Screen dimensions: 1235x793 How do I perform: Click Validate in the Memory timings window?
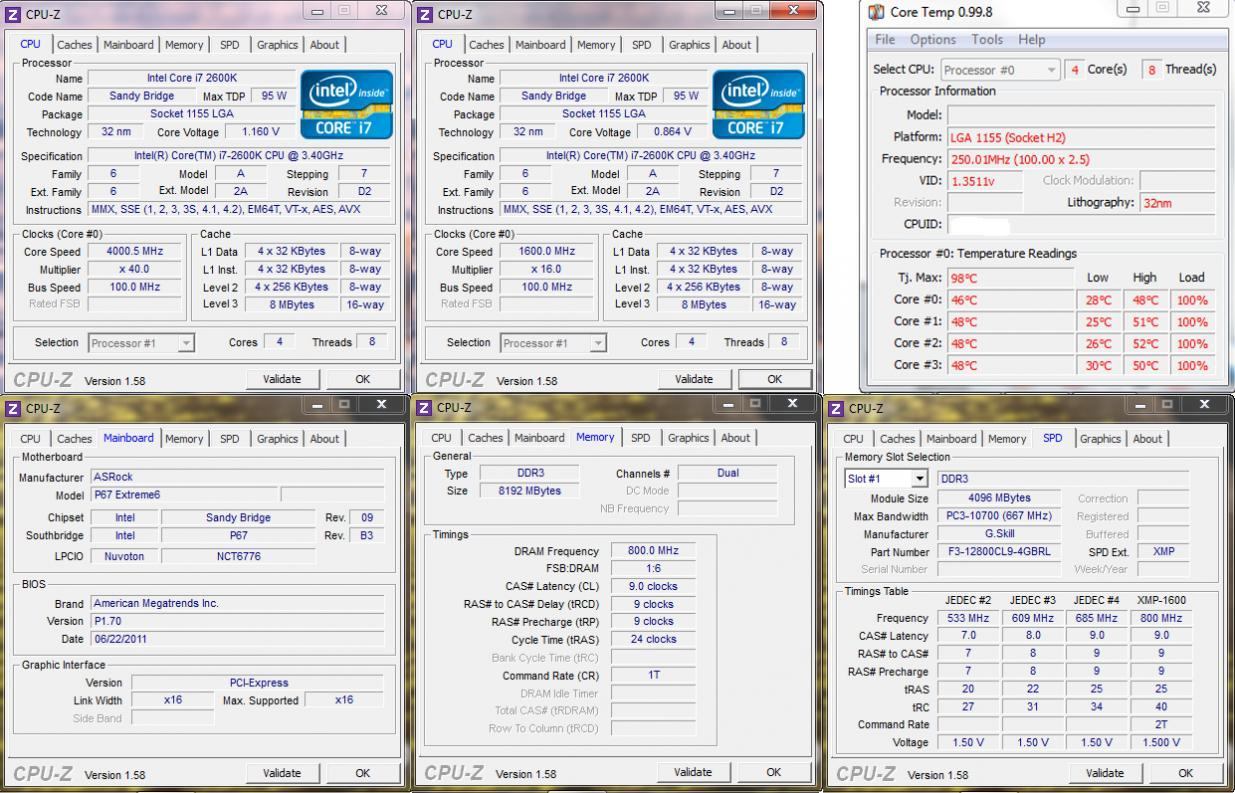[x=693, y=772]
